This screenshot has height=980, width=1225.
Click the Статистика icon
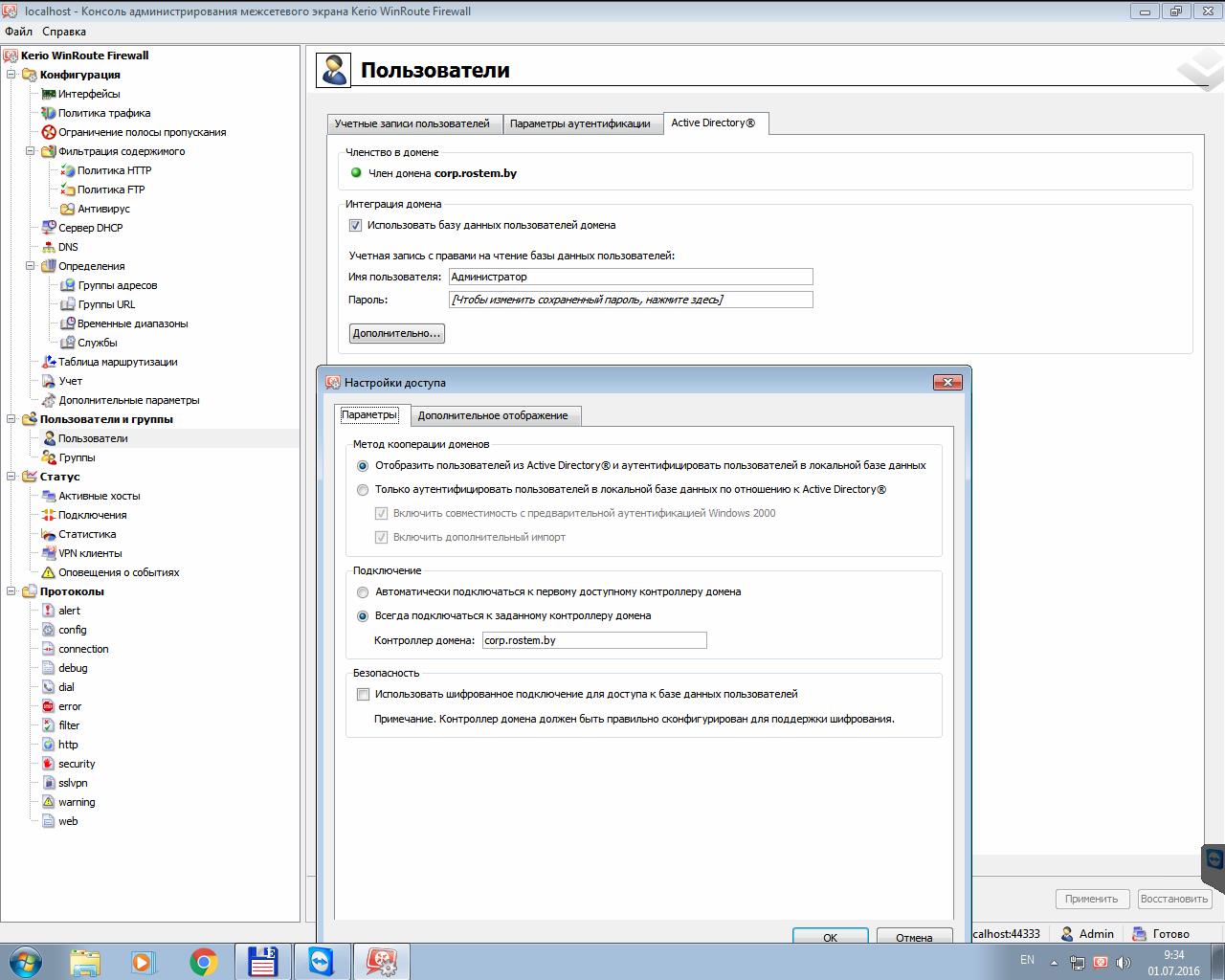[x=49, y=534]
